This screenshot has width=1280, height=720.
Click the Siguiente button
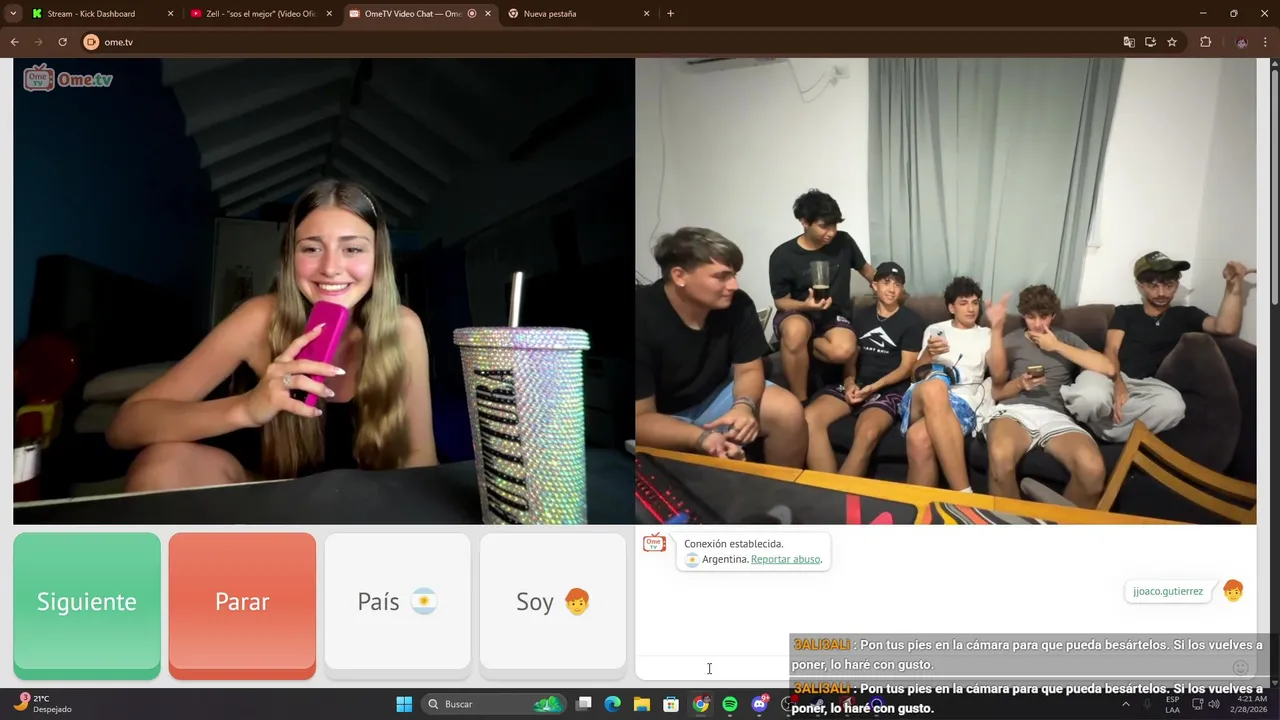(87, 605)
